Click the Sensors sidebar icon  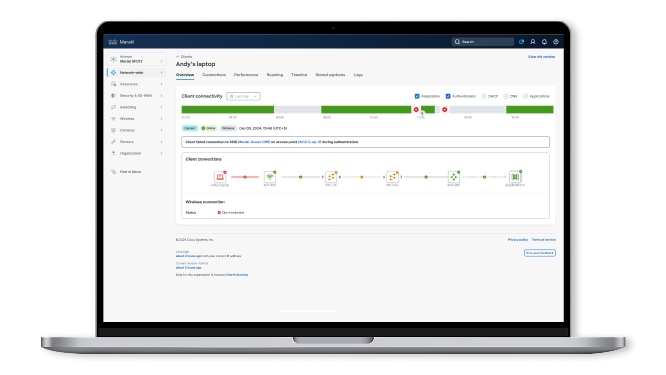pyautogui.click(x=113, y=141)
